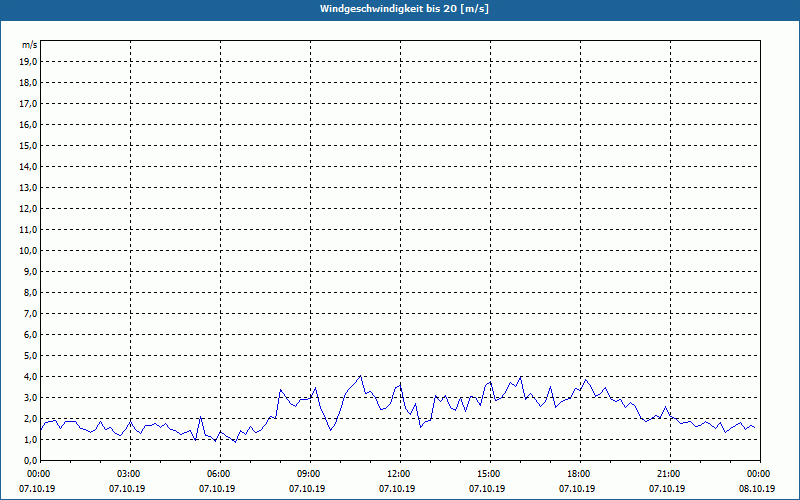This screenshot has height=500, width=800.
Task: Select the "08.10.19" date label
Action: pos(757,489)
